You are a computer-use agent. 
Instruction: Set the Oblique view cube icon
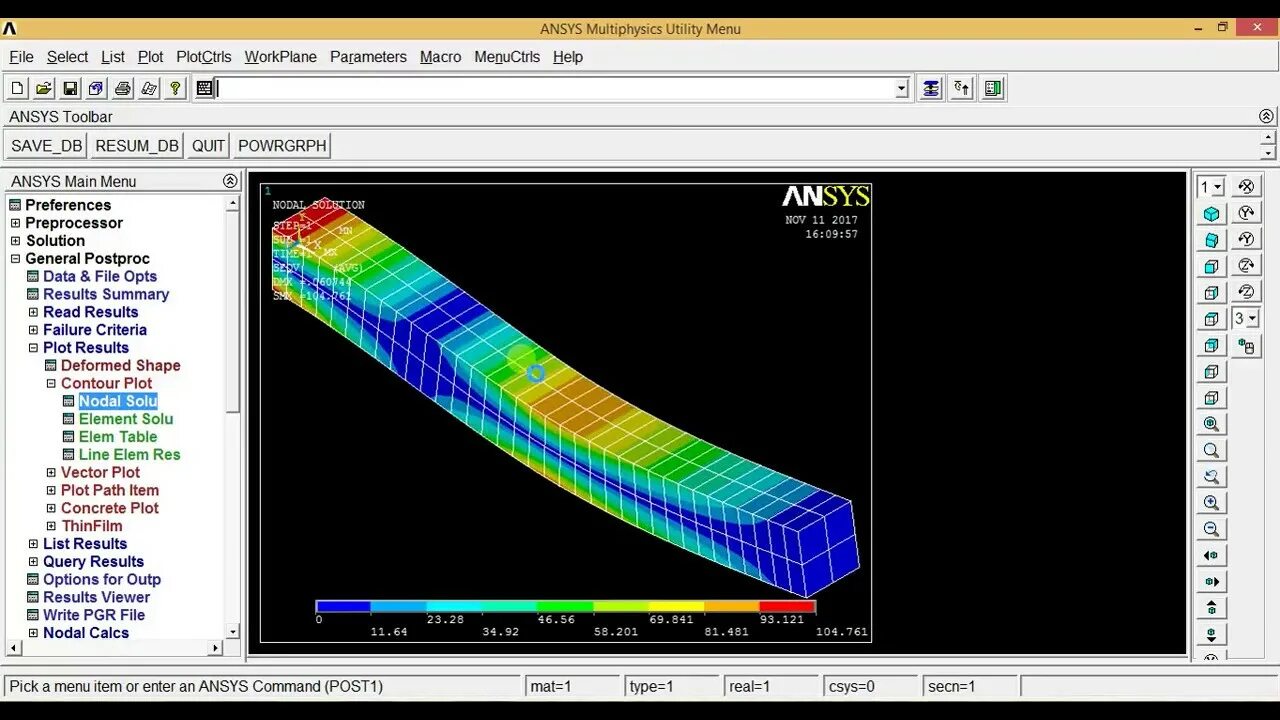[1211, 240]
